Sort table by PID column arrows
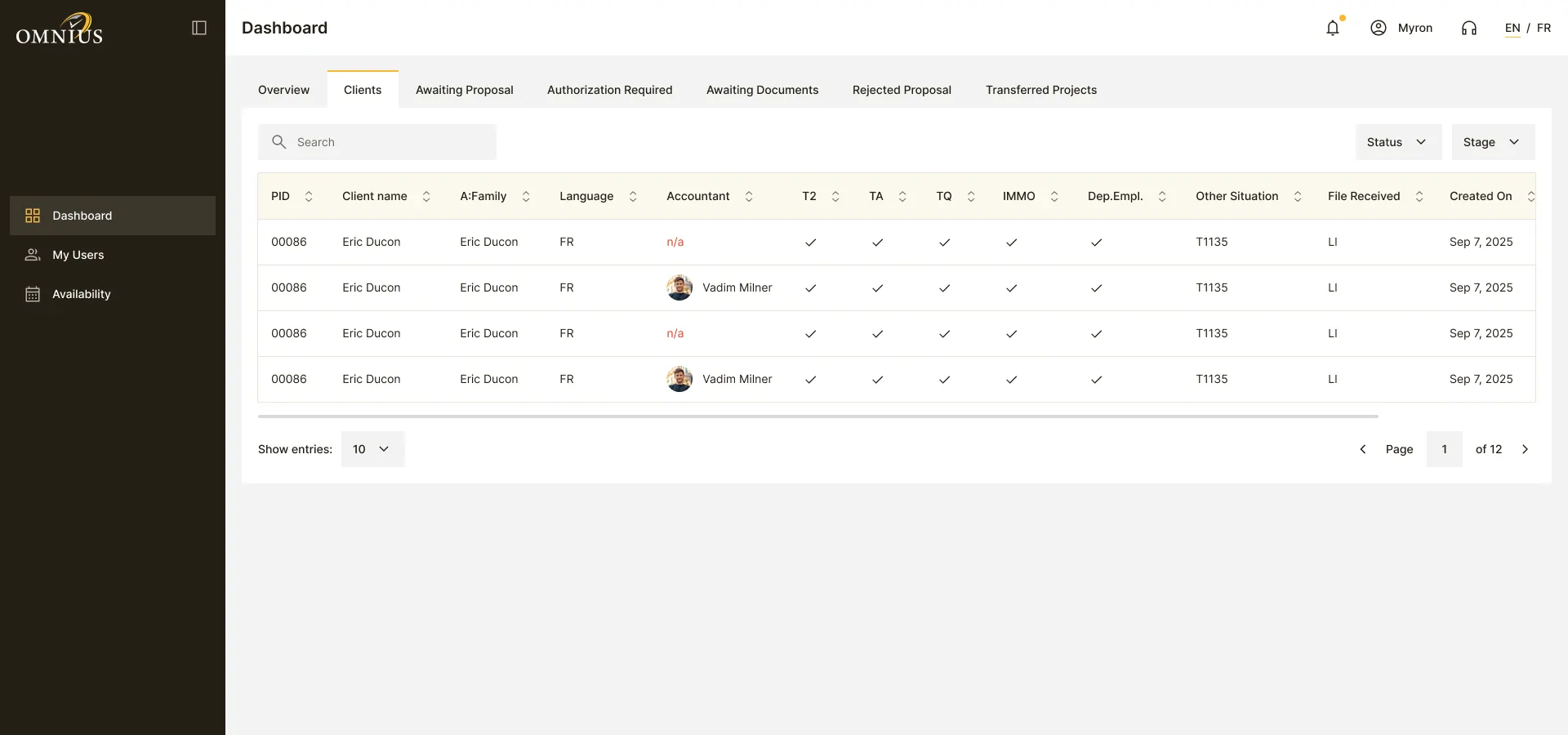This screenshot has height=735, width=1568. 309,196
